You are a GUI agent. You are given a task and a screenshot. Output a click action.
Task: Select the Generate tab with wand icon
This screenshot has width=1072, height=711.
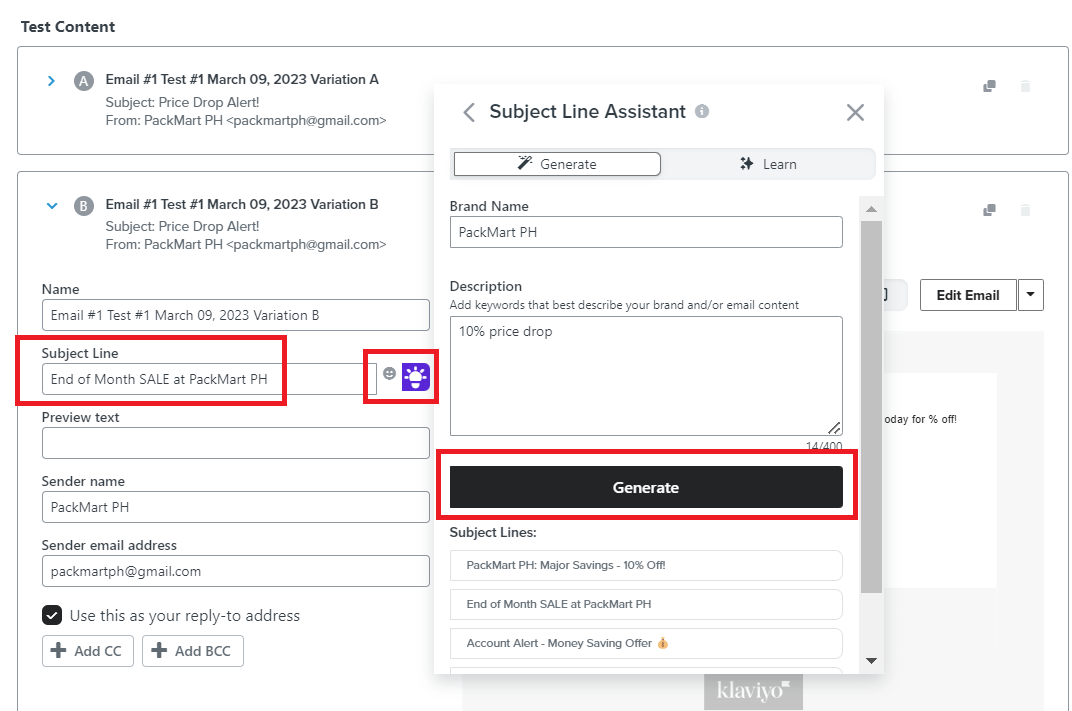click(557, 164)
